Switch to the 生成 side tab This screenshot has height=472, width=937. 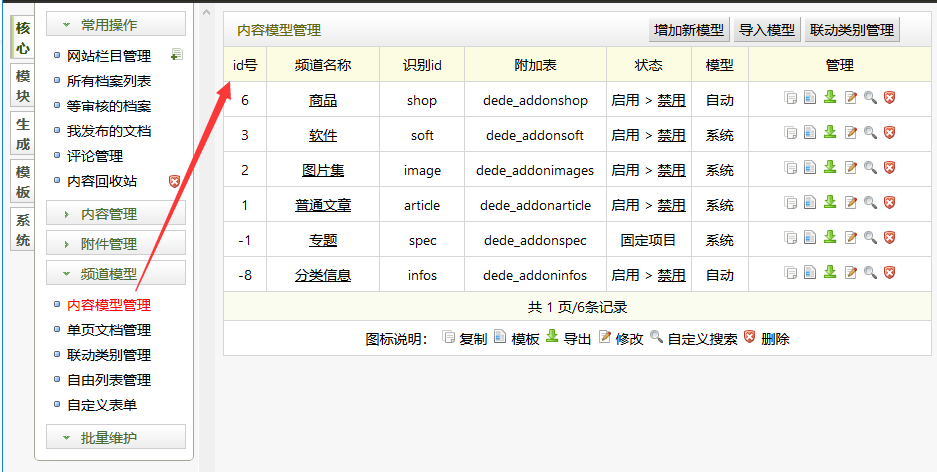tap(23, 133)
